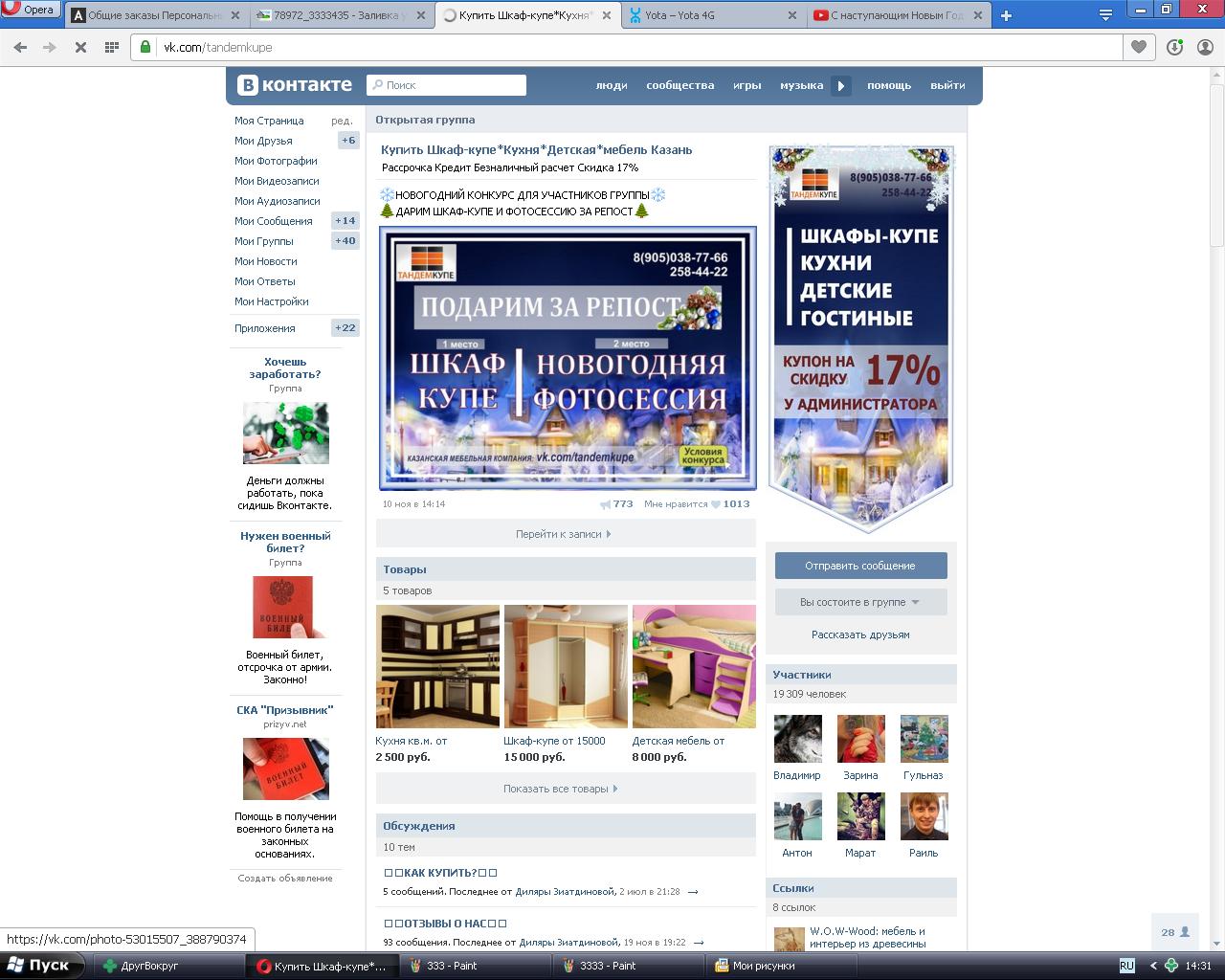Switch to the Yota – Yota 4G tab
Screen dimensions: 1225x980
(x=711, y=15)
